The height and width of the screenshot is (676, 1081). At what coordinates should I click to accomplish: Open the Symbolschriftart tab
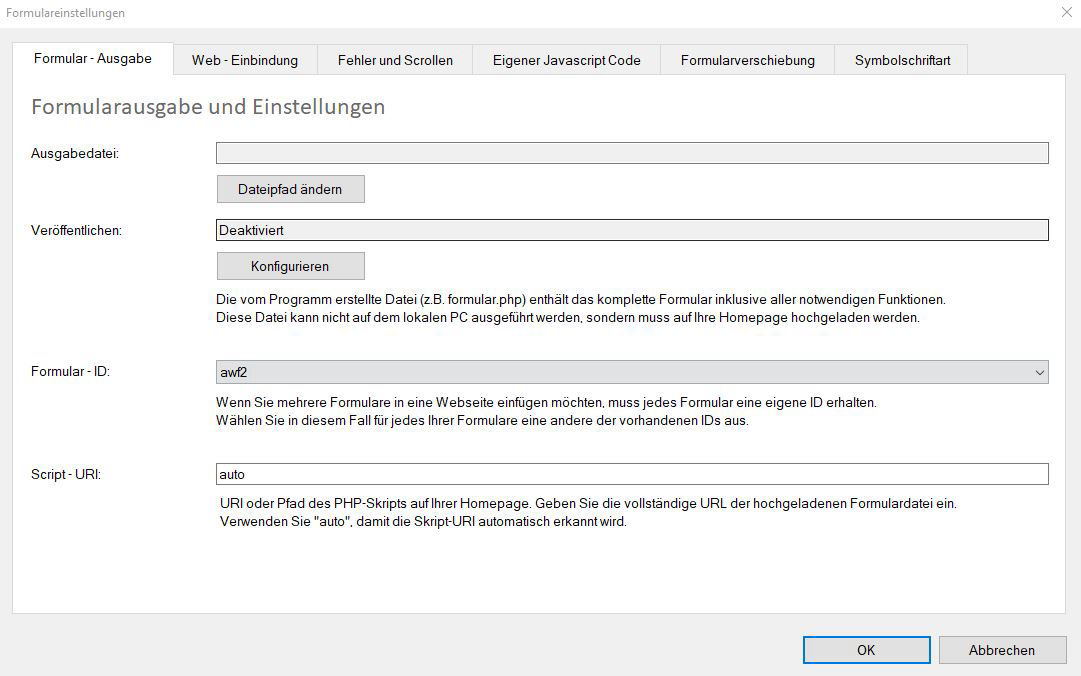pos(902,60)
